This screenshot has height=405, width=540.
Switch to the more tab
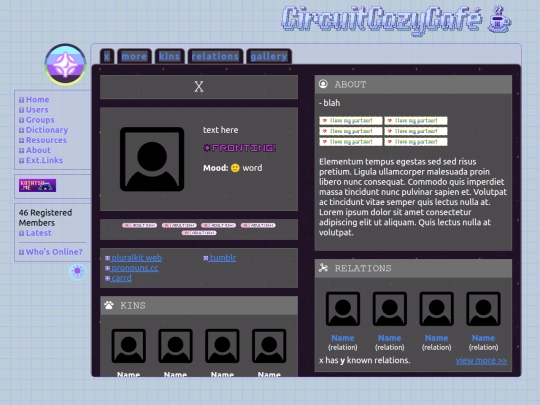pos(134,56)
